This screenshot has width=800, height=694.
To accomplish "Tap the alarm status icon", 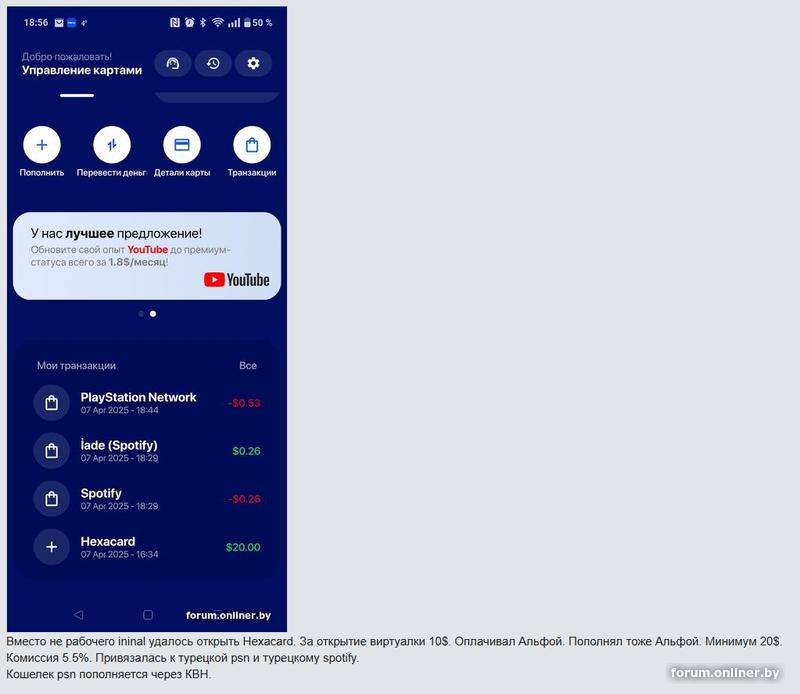I will [x=190, y=22].
